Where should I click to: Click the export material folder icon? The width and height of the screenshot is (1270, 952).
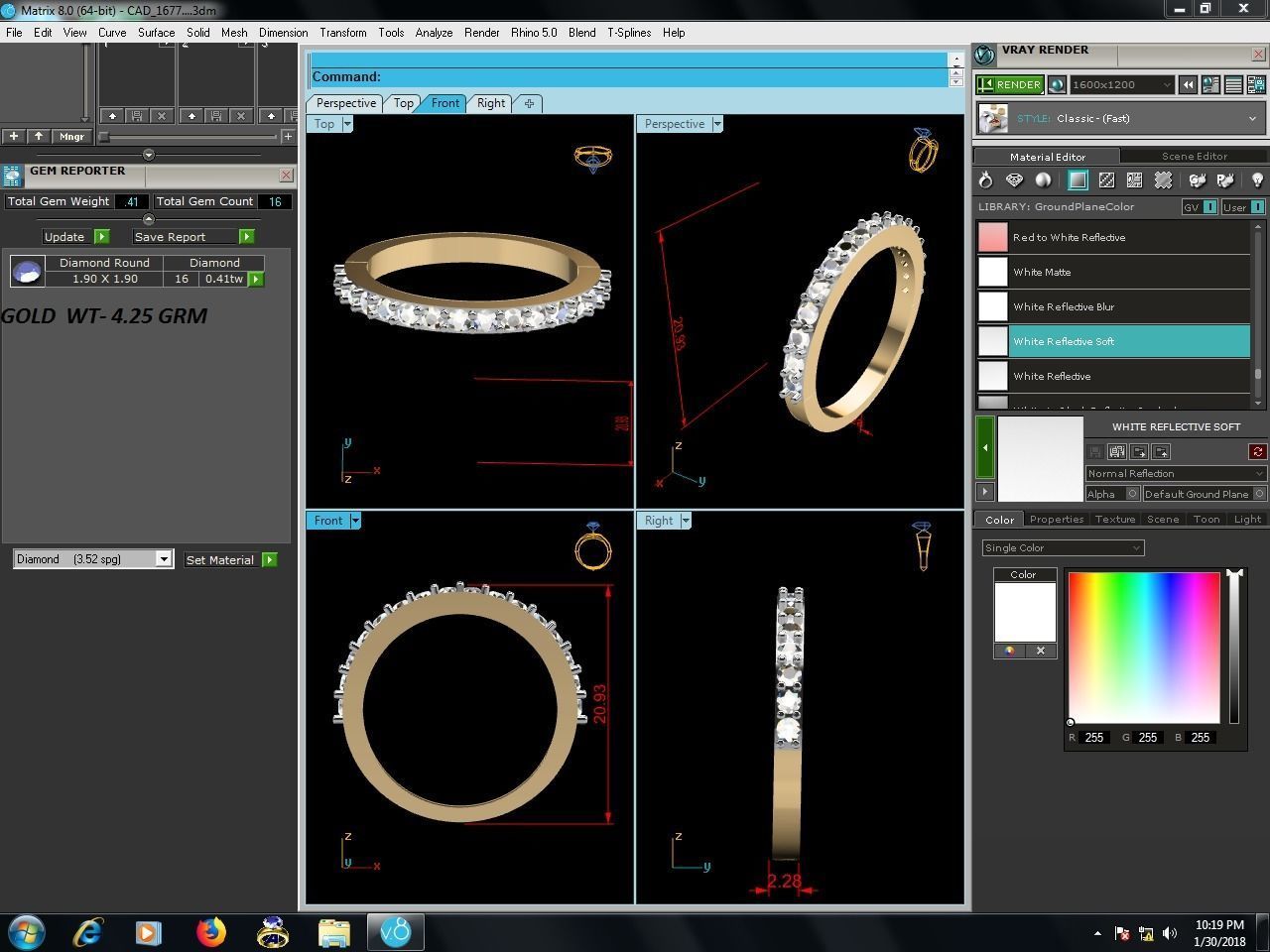[x=1139, y=451]
